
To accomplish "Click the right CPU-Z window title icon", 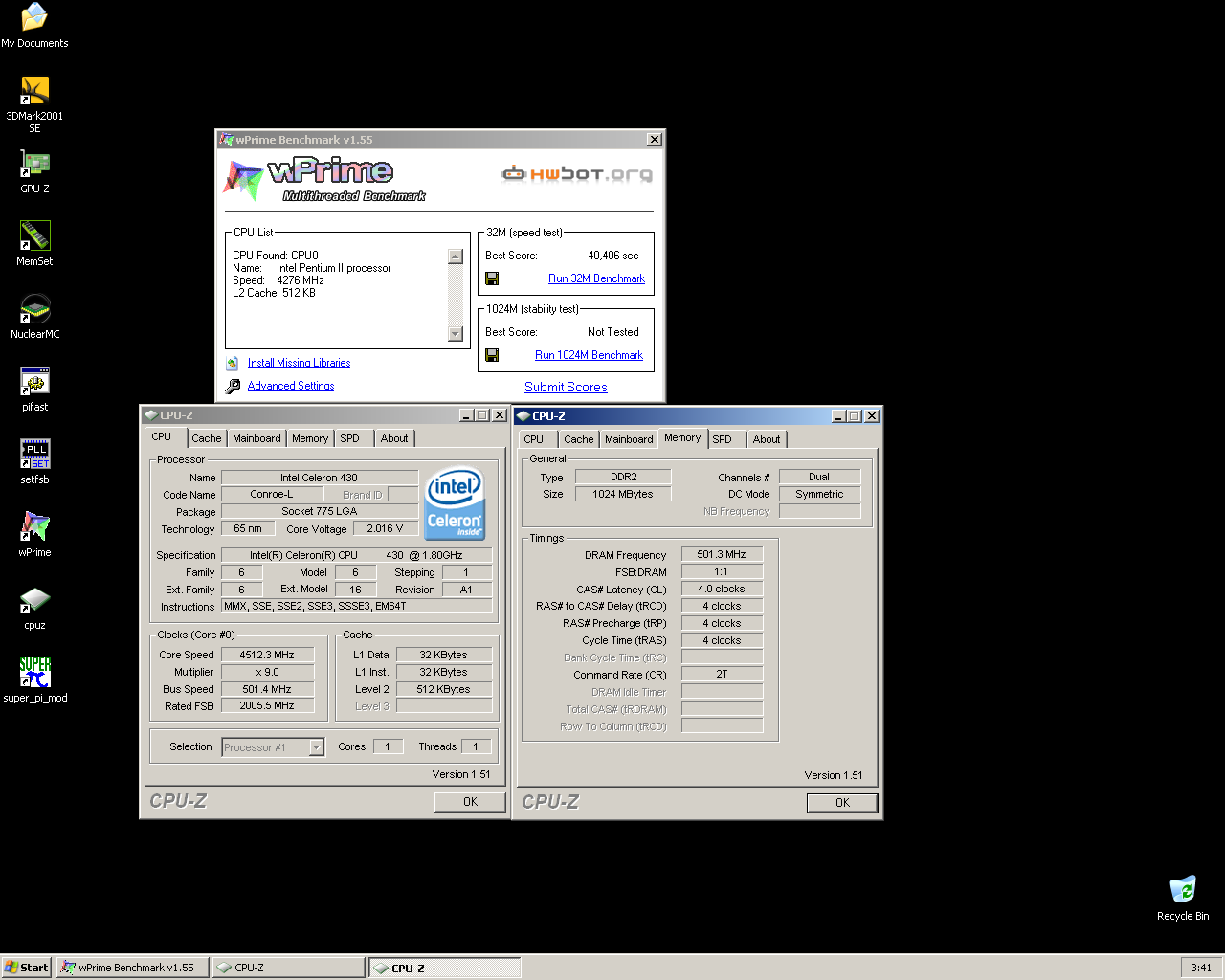I will [523, 416].
